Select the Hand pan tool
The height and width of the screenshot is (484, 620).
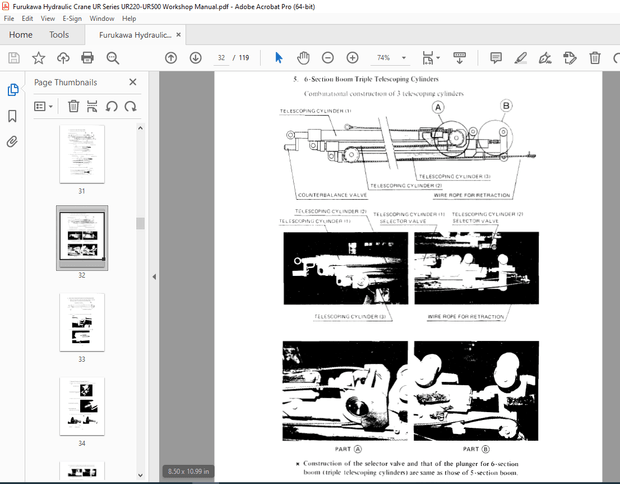click(303, 58)
